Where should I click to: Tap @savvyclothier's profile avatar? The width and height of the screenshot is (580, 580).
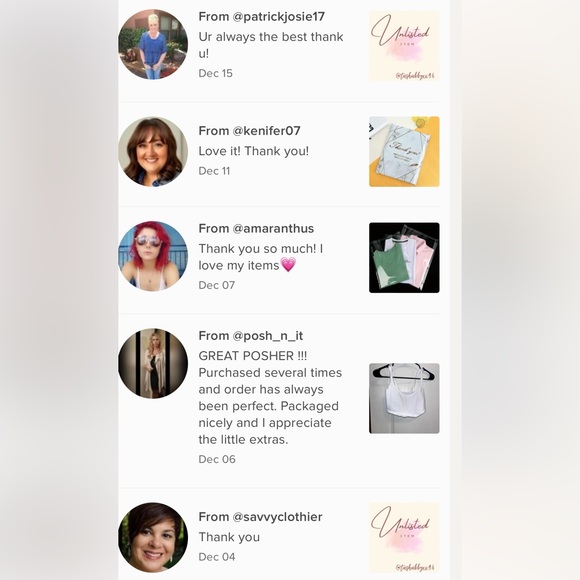click(x=153, y=537)
